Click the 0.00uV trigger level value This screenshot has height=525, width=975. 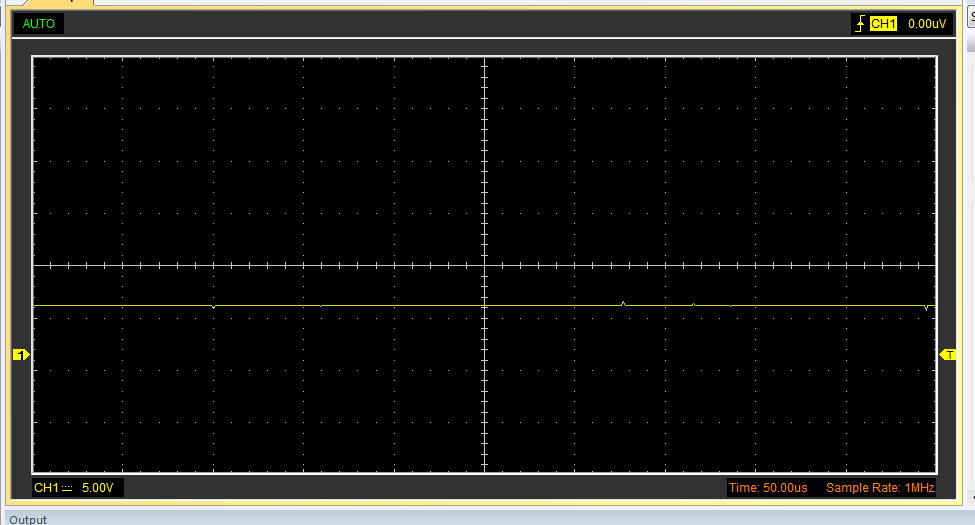[926, 24]
